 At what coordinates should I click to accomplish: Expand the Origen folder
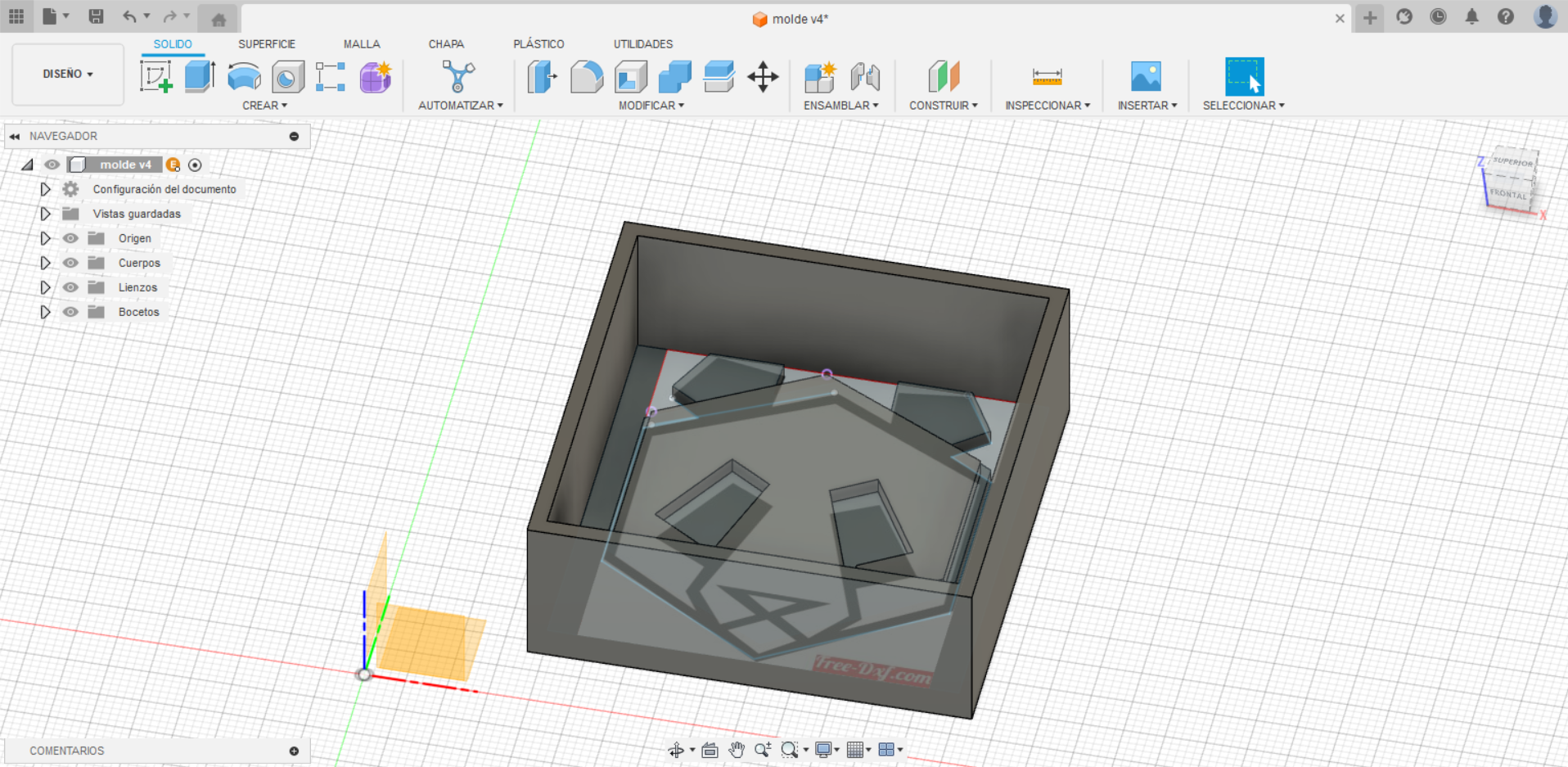point(45,238)
